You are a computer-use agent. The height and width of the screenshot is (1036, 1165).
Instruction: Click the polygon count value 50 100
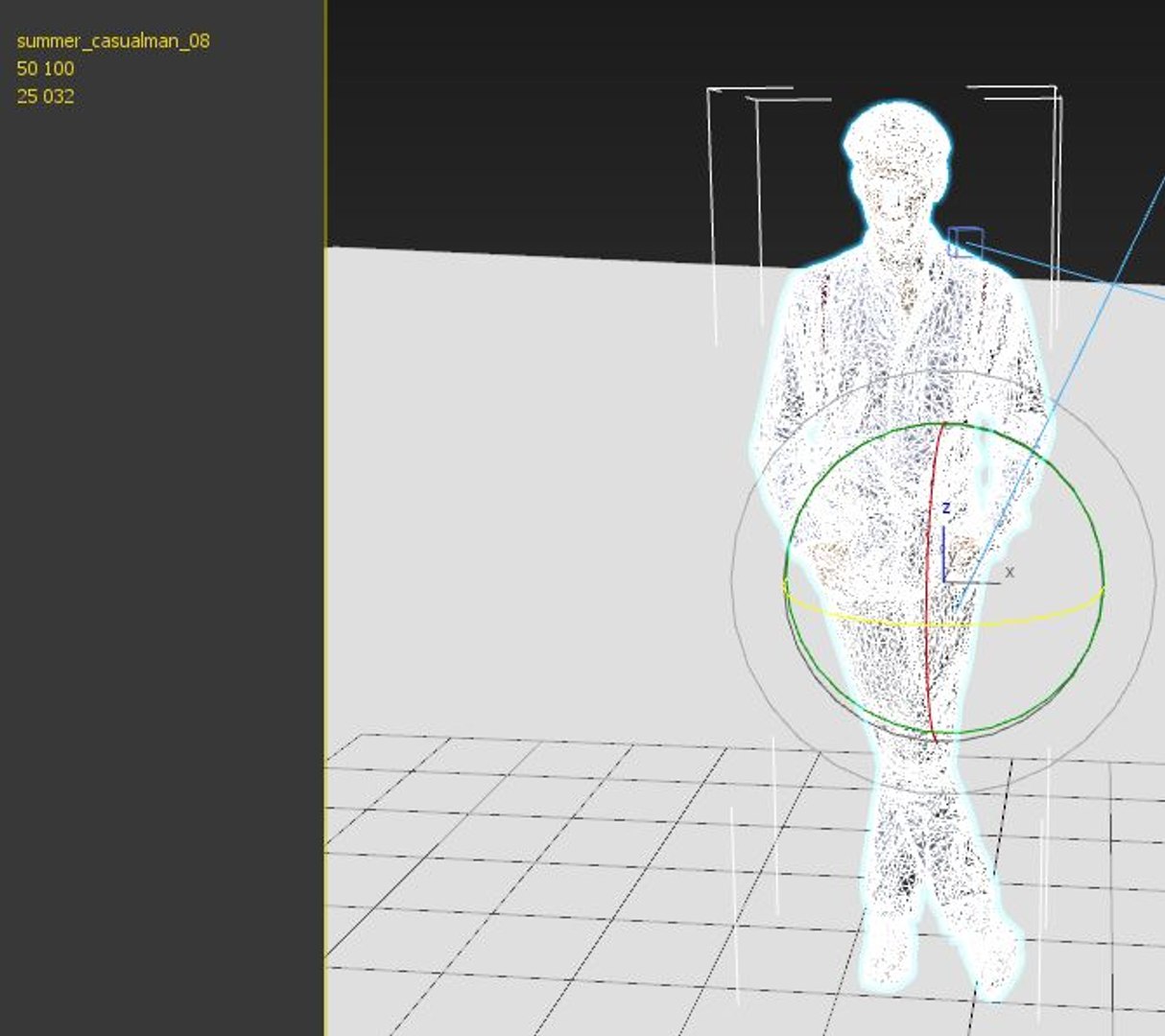45,69
